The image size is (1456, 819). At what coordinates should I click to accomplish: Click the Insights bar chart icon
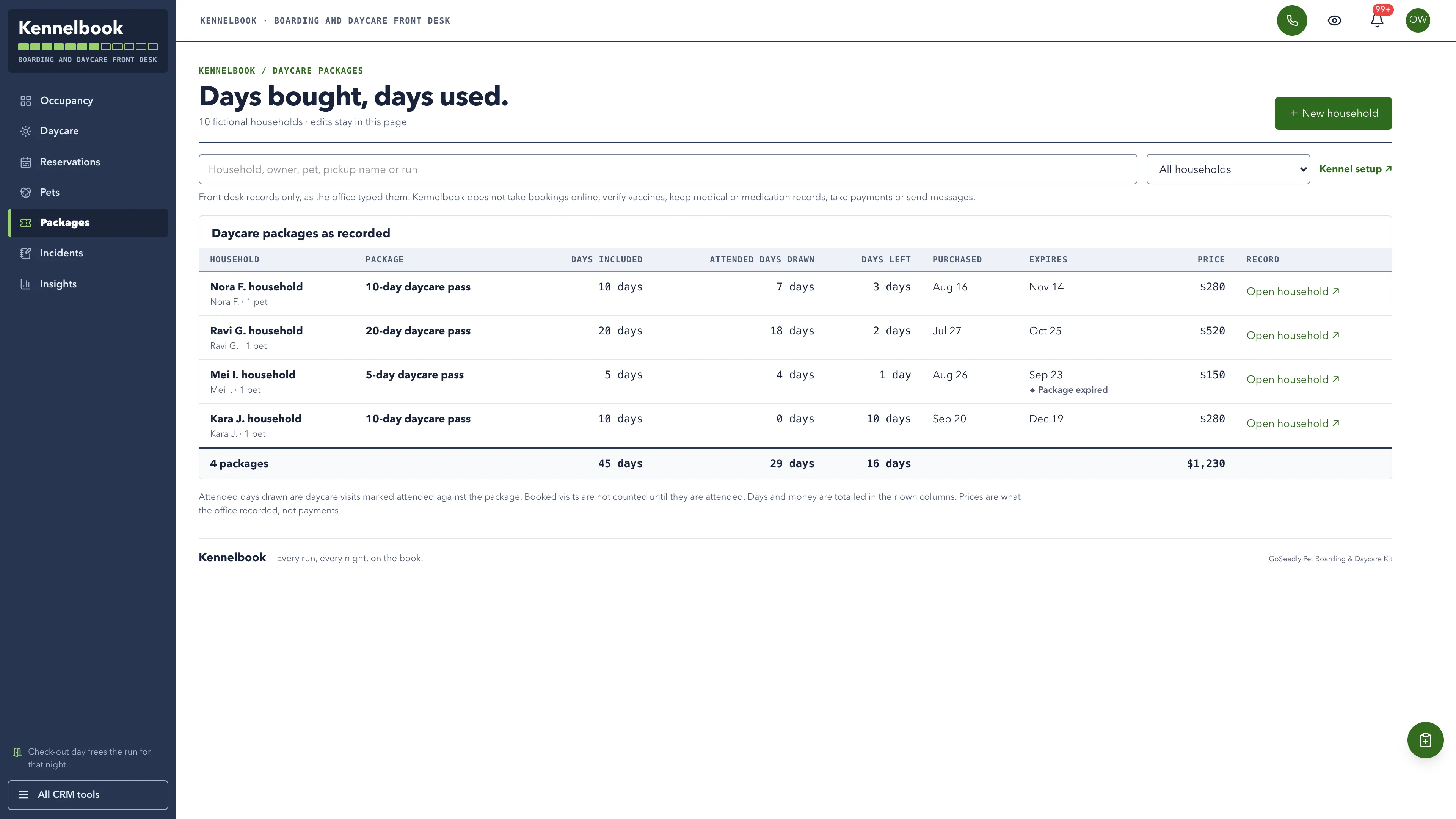(x=25, y=284)
